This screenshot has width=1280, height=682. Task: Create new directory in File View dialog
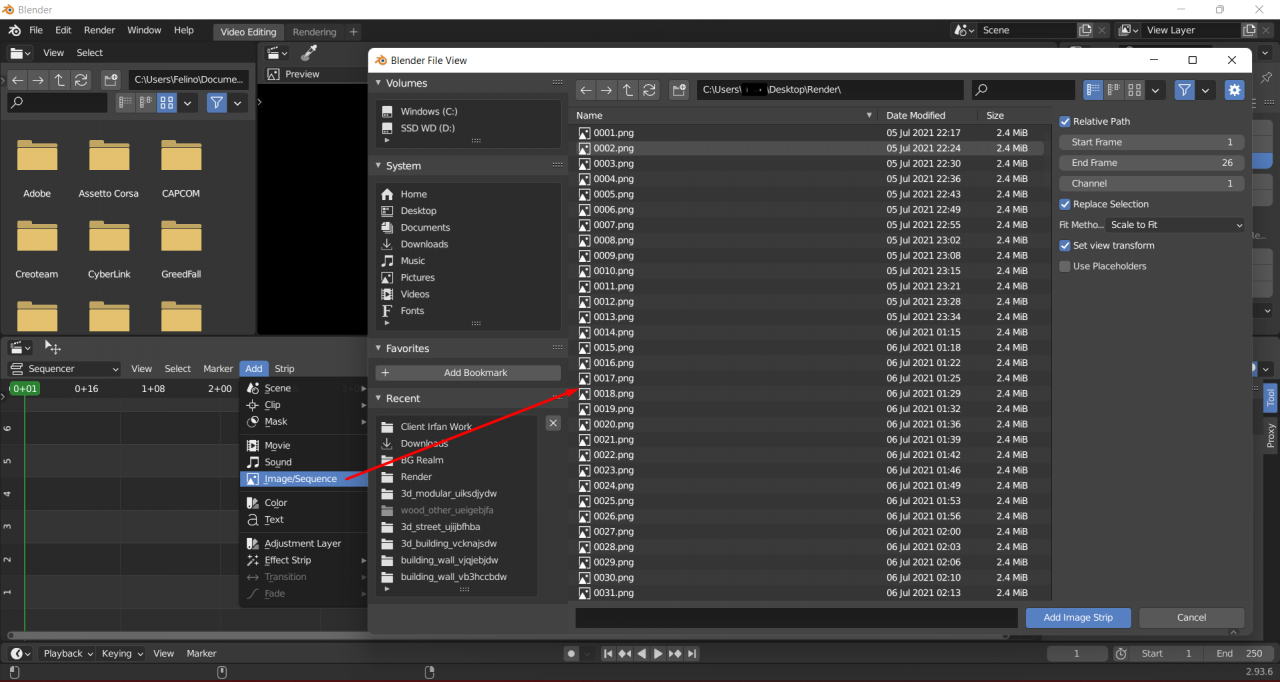coord(680,90)
